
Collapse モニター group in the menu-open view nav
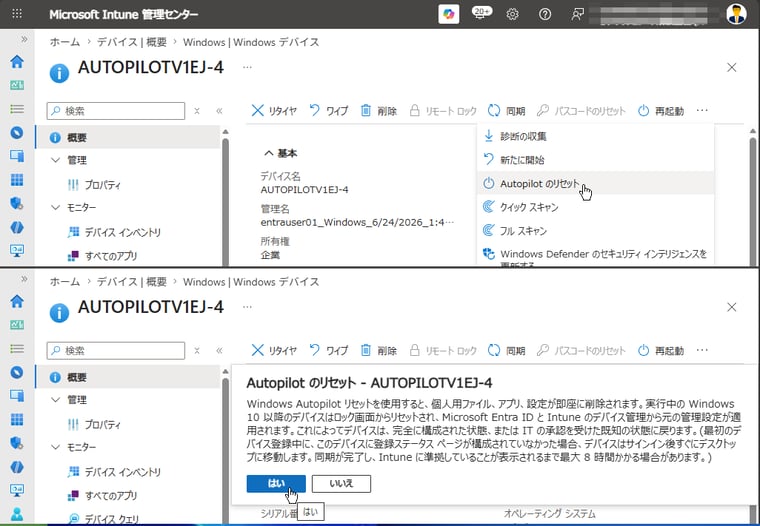pyautogui.click(x=56, y=207)
